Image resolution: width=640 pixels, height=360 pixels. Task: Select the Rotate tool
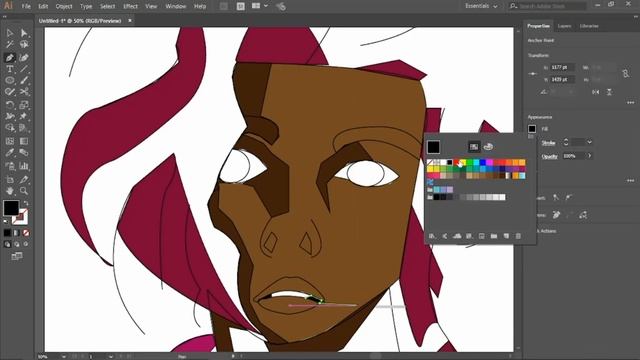click(10, 105)
